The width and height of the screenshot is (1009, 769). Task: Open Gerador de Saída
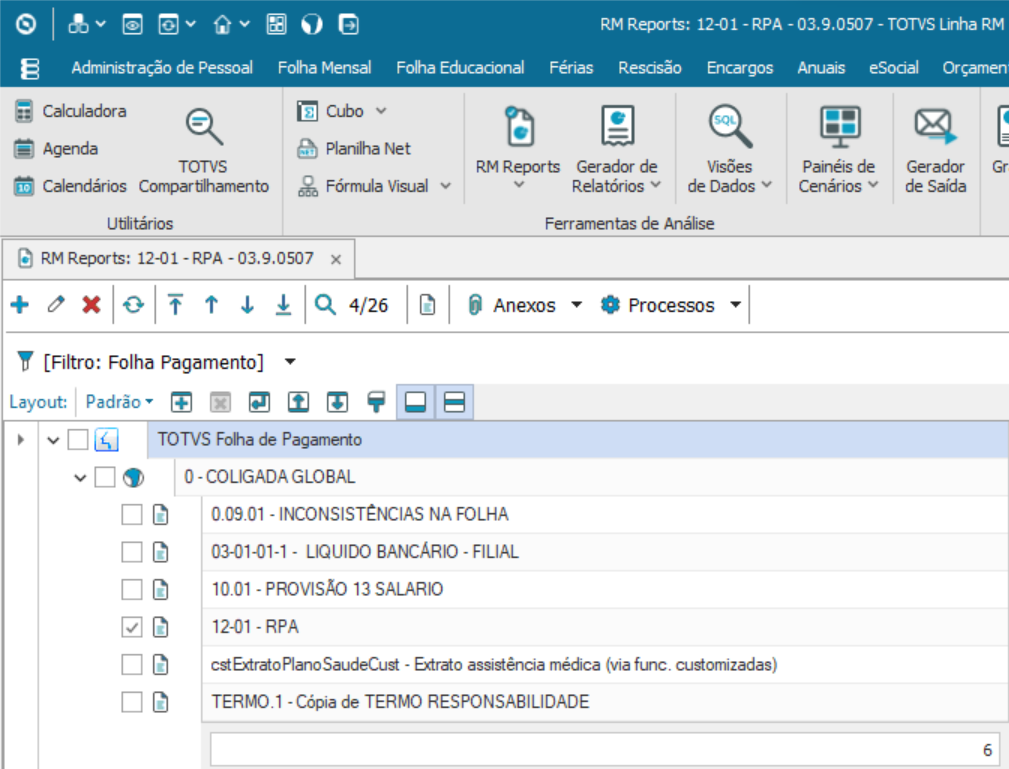click(x=935, y=149)
